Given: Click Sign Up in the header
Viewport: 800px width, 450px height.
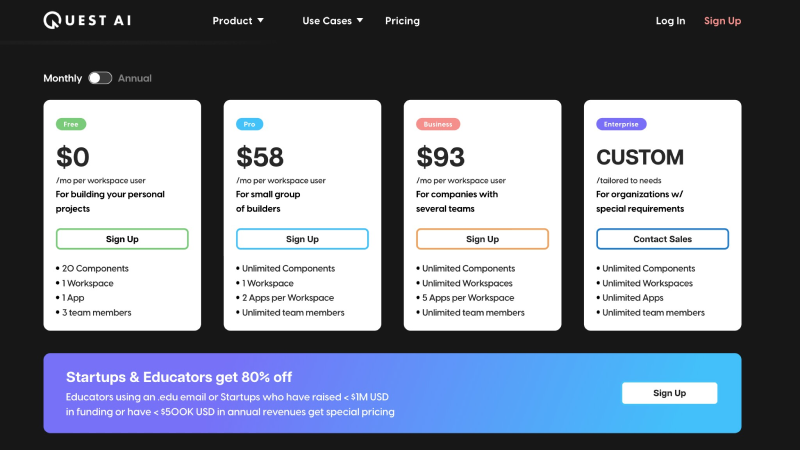Looking at the screenshot, I should [x=722, y=20].
